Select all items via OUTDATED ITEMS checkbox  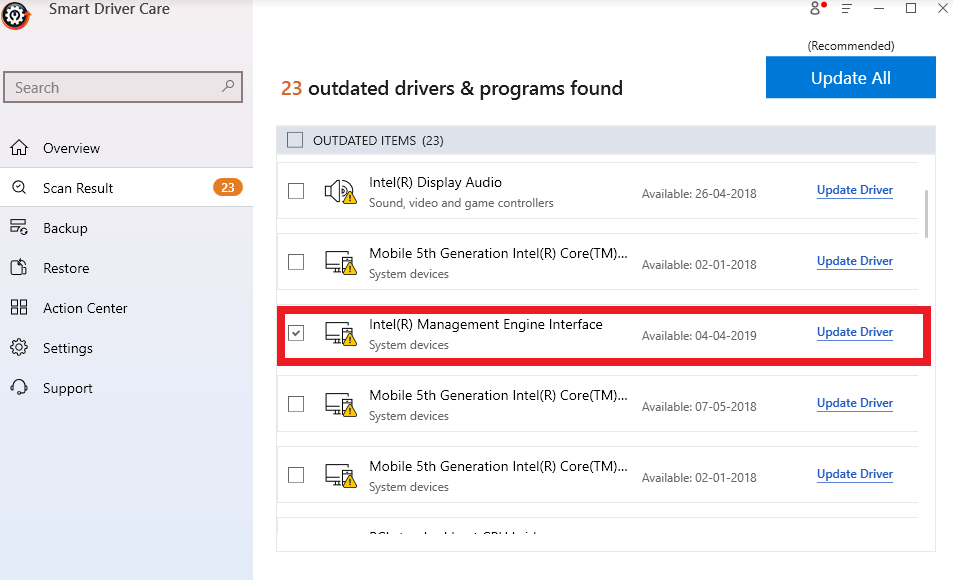coord(295,140)
